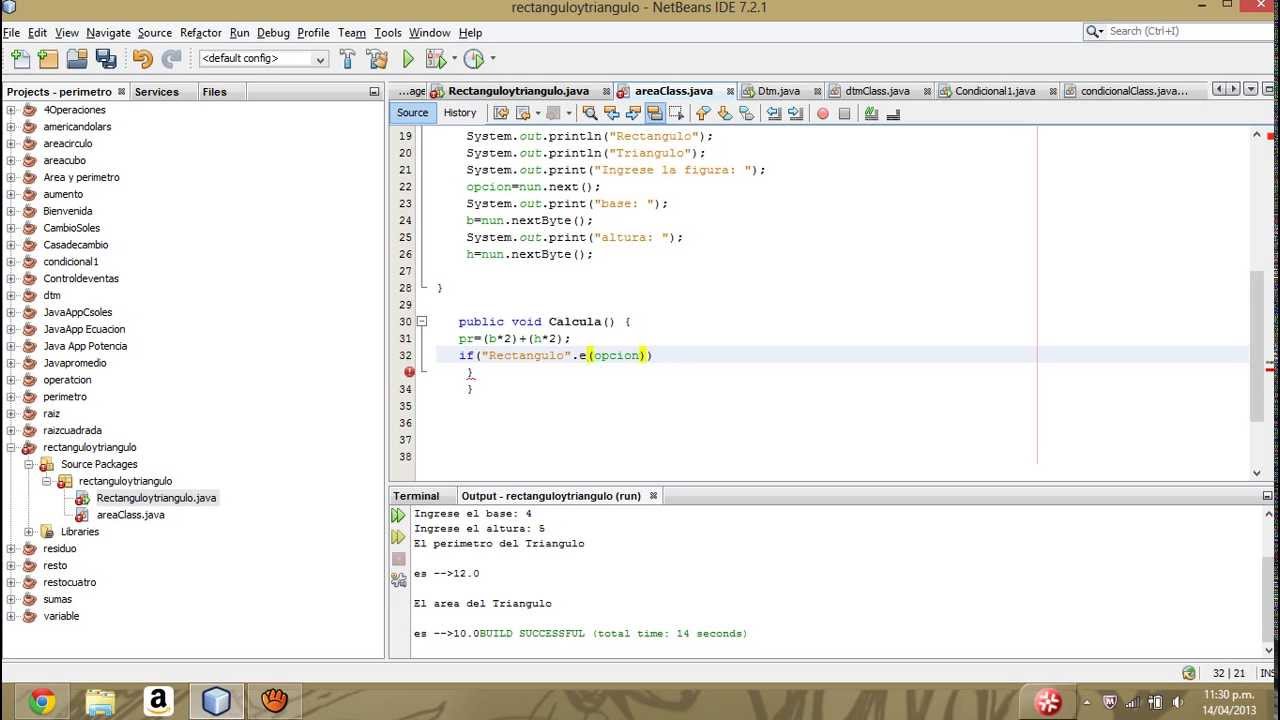Click the New Project toolbar icon
This screenshot has height=720, width=1280.
47,59
